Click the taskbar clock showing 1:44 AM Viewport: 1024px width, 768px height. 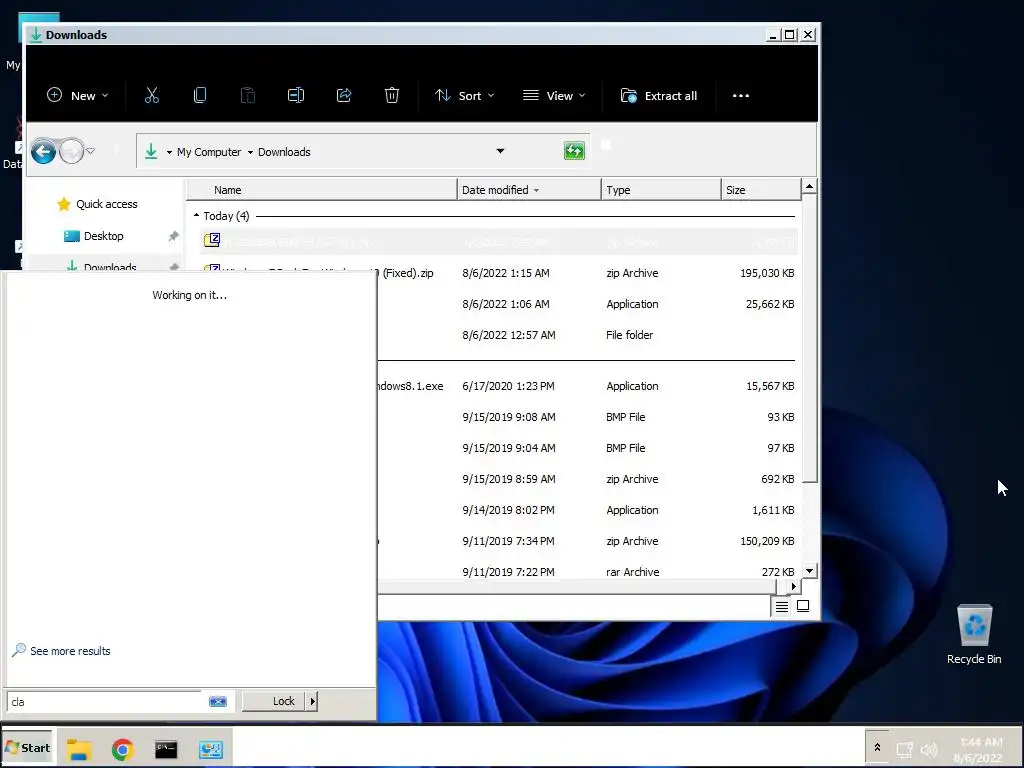(x=978, y=749)
